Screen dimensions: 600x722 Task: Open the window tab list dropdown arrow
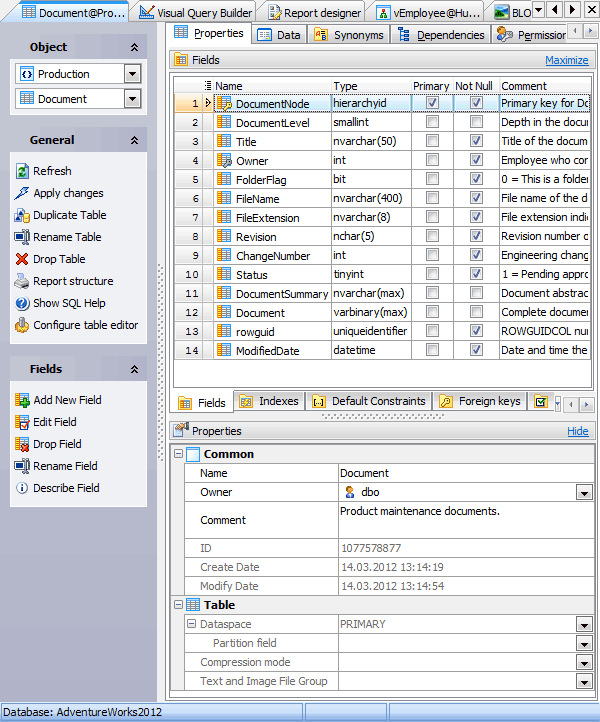click(538, 9)
